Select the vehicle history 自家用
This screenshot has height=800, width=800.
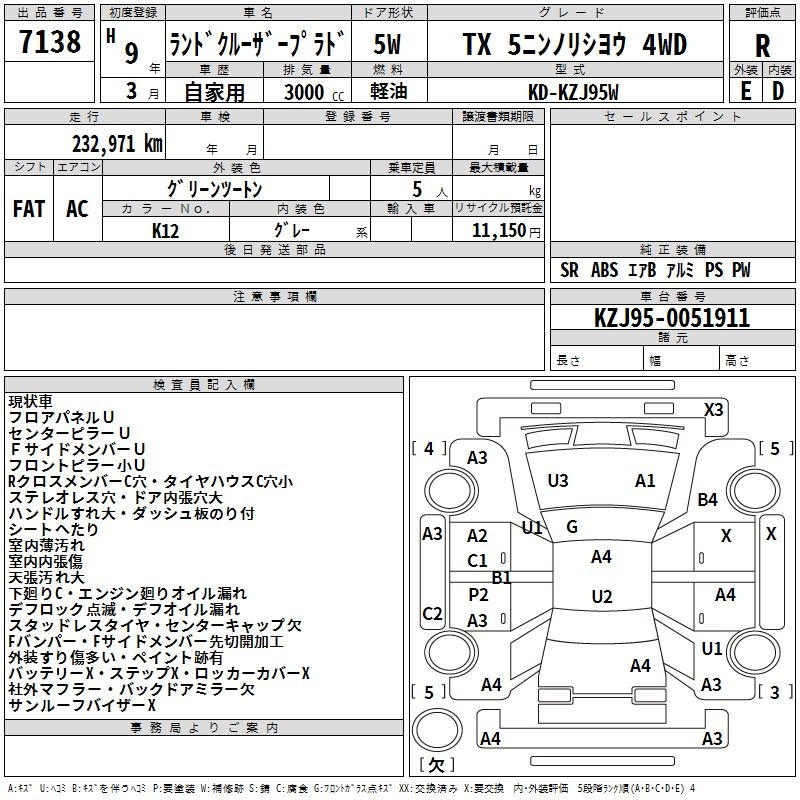point(214,92)
